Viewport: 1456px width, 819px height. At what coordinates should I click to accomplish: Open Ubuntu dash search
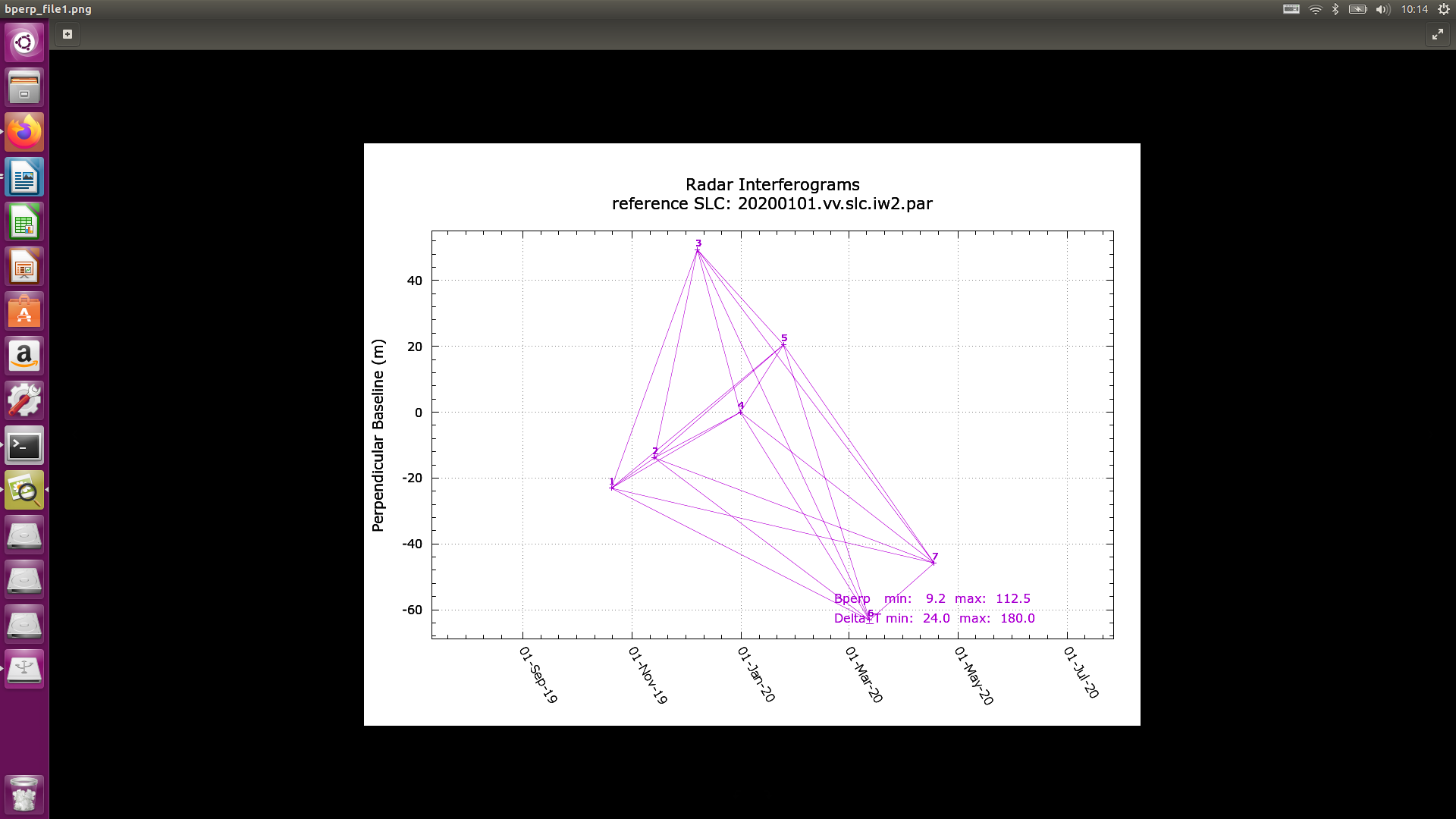[x=24, y=42]
